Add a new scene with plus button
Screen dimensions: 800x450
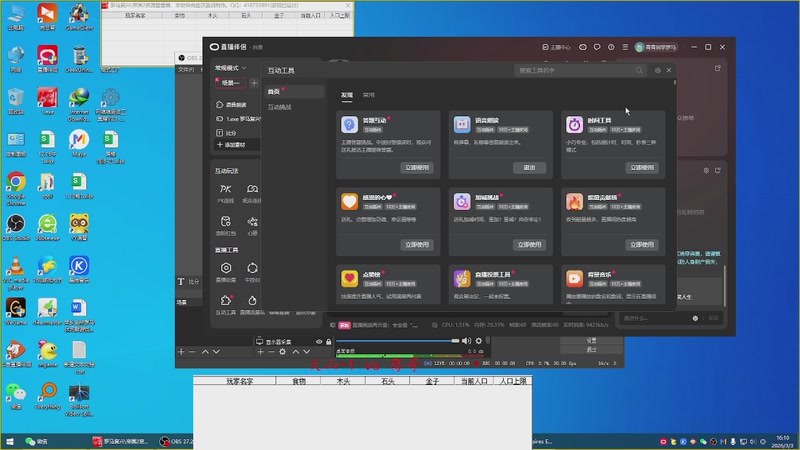254,83
